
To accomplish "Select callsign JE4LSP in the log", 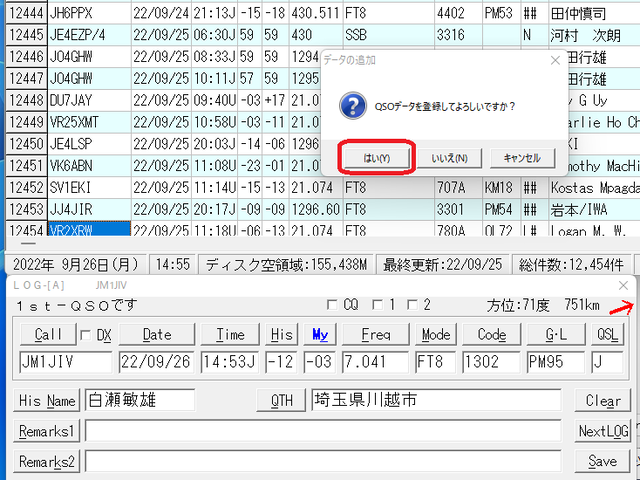I will click(90, 144).
